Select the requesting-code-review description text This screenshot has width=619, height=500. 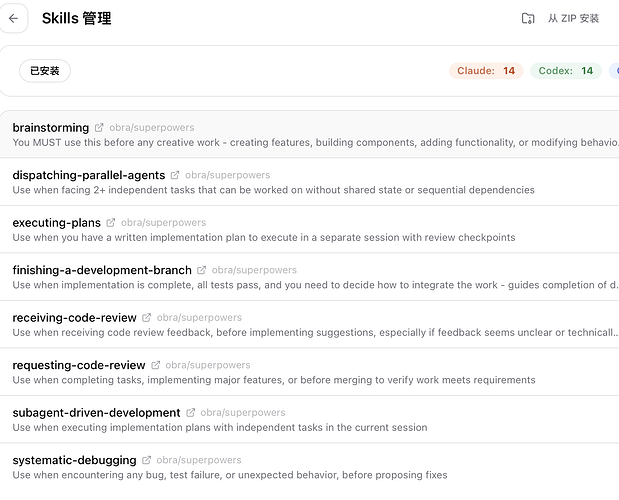tap(274, 380)
